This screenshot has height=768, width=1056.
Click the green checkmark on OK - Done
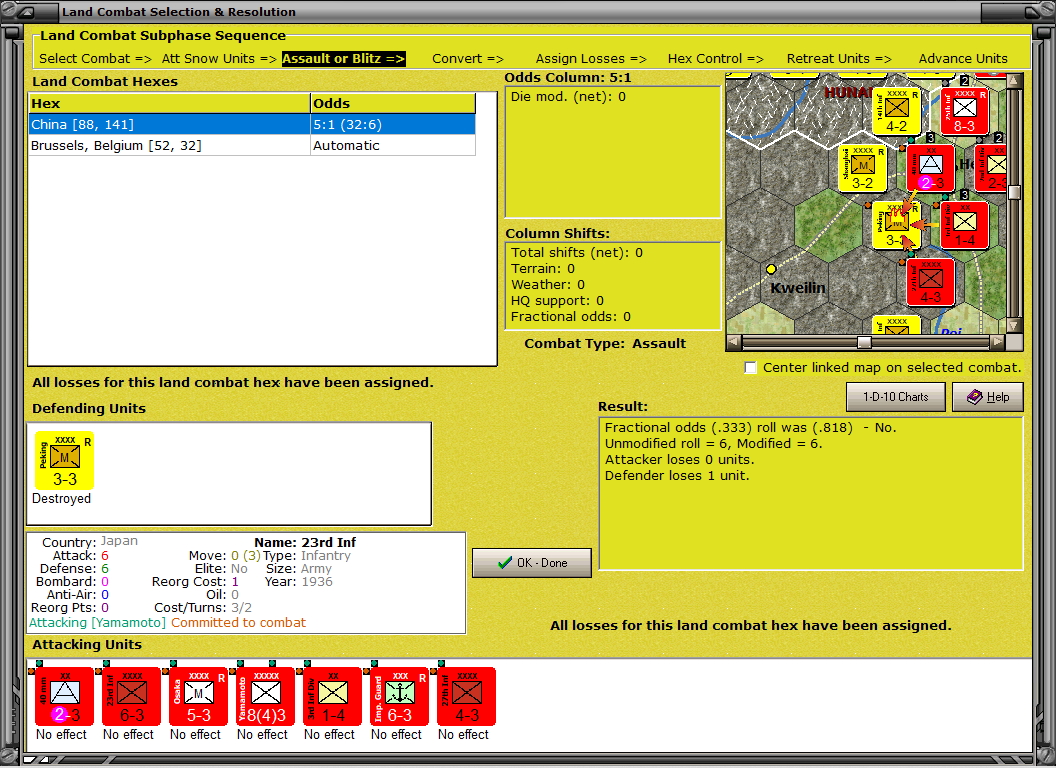(x=504, y=563)
